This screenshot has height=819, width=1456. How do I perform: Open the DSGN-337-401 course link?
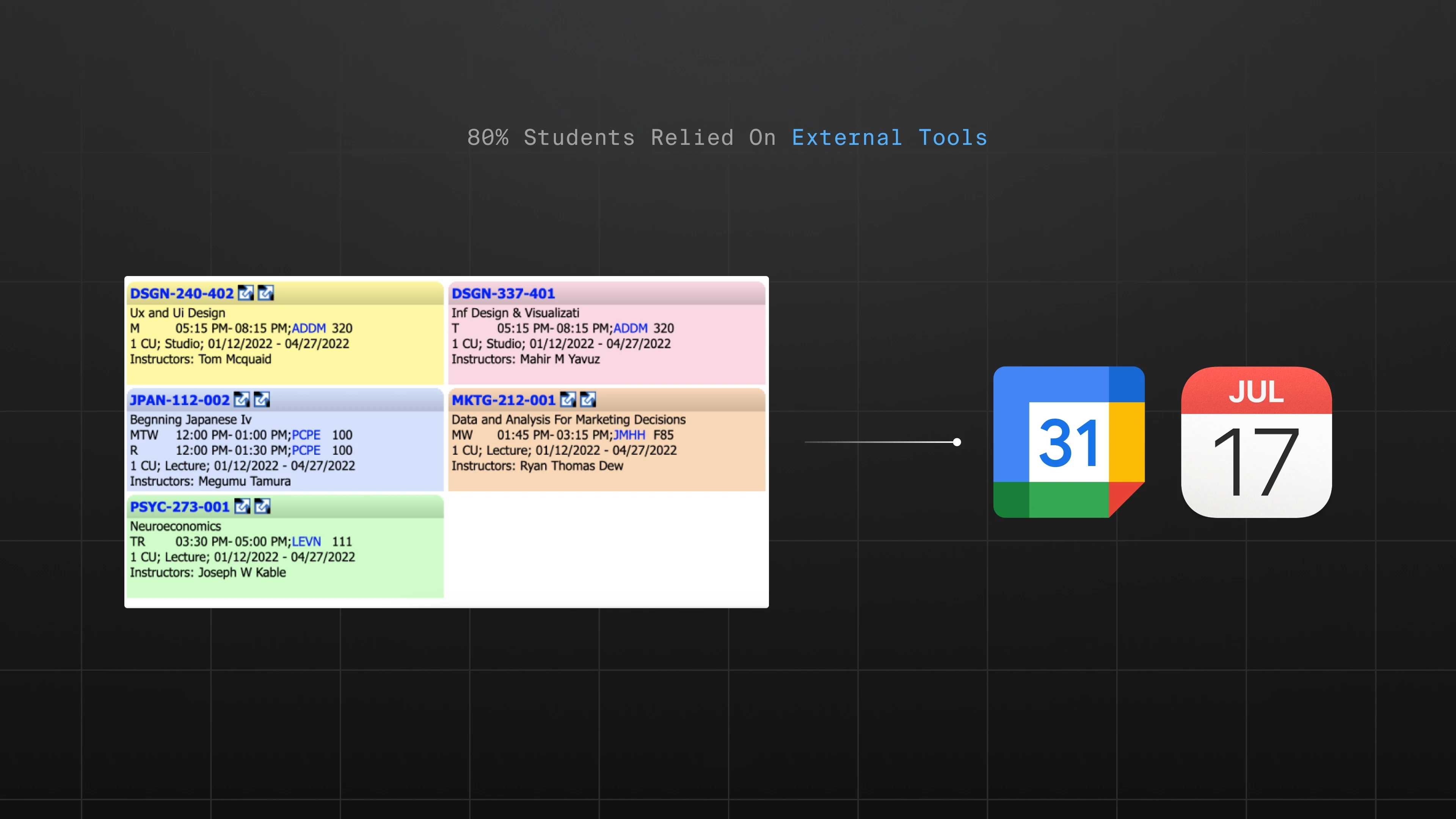tap(503, 294)
